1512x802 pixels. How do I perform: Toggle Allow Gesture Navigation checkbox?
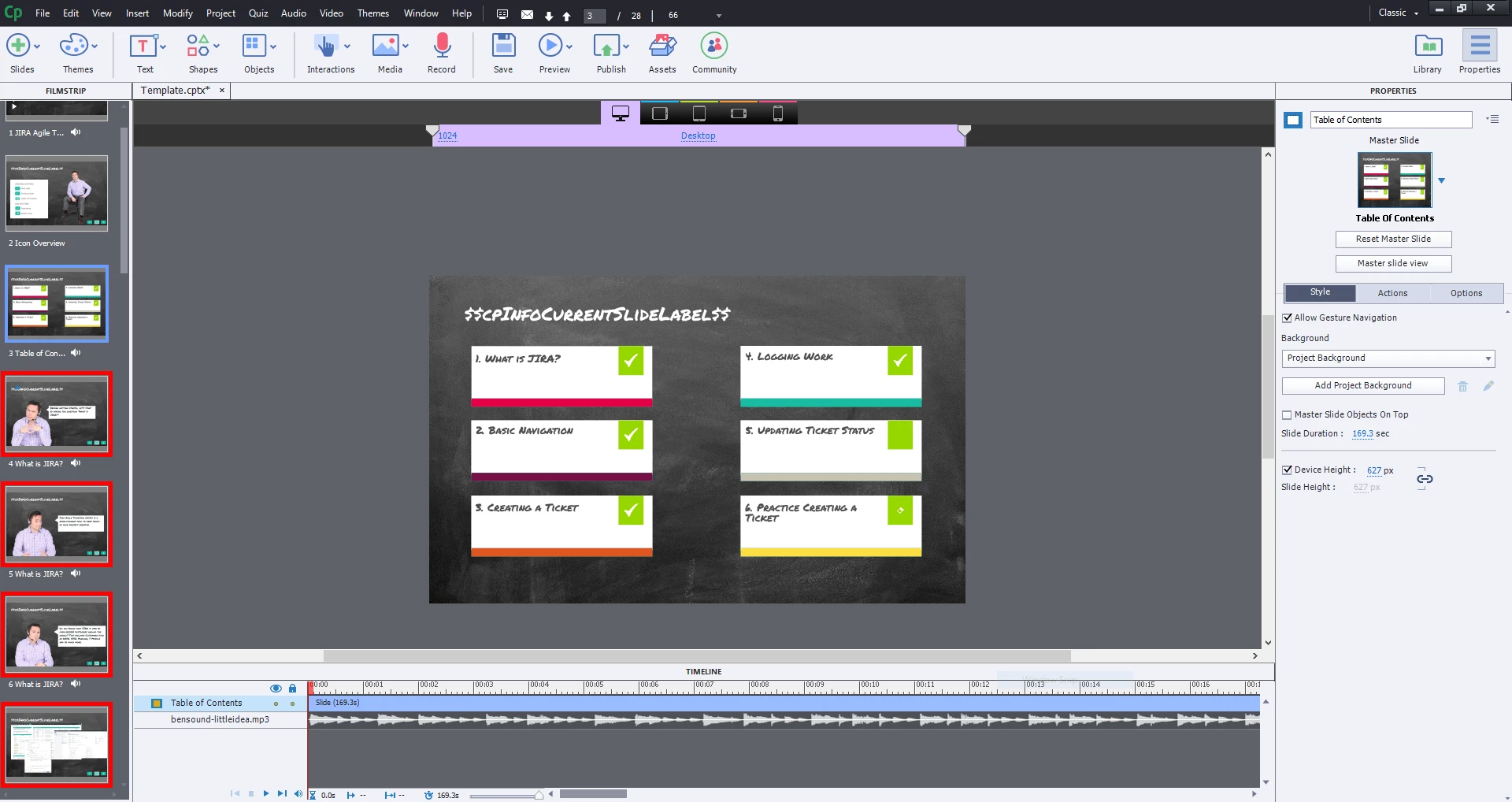(x=1287, y=318)
